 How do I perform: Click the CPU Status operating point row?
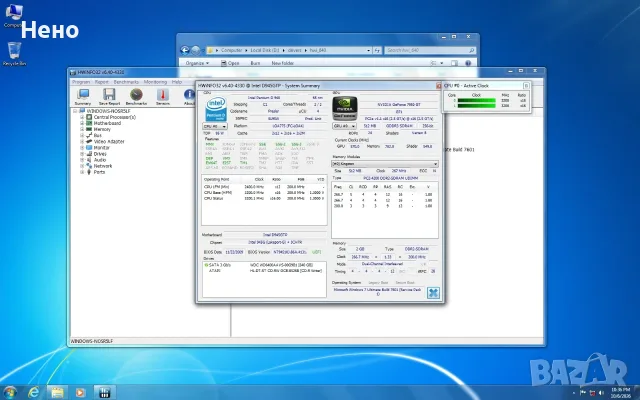pyautogui.click(x=264, y=198)
